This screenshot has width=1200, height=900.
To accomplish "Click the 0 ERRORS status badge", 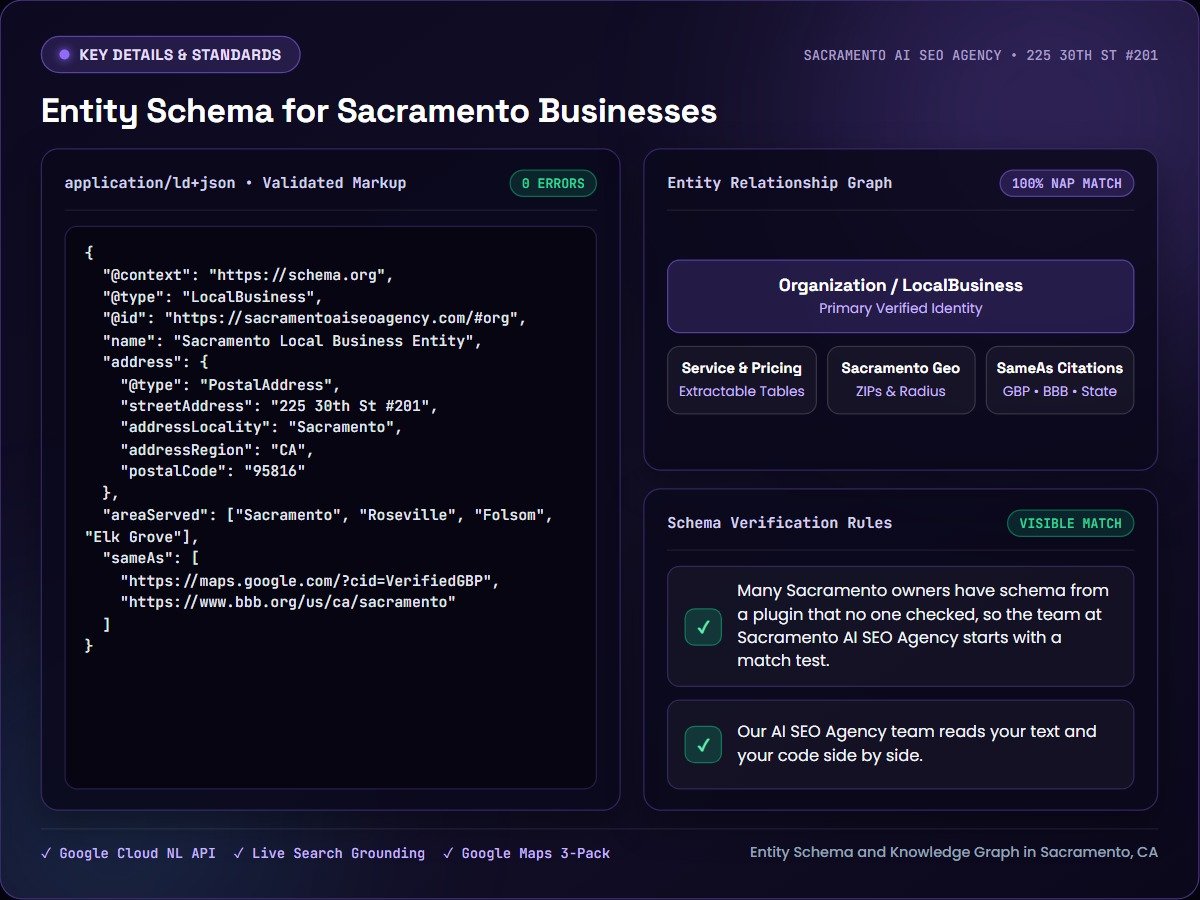I will pyautogui.click(x=553, y=183).
